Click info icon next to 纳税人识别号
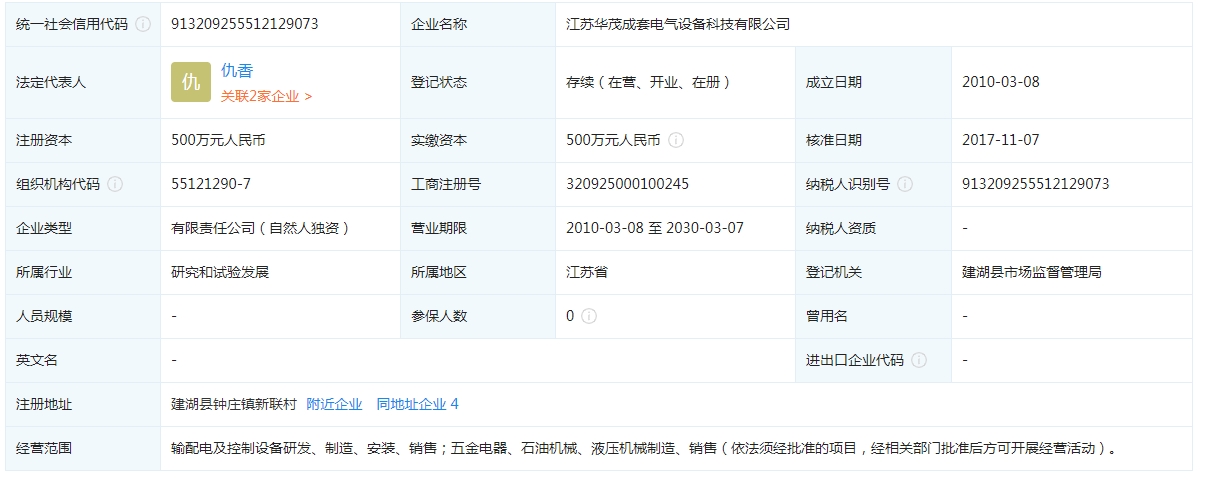1207x481 pixels. coord(905,184)
